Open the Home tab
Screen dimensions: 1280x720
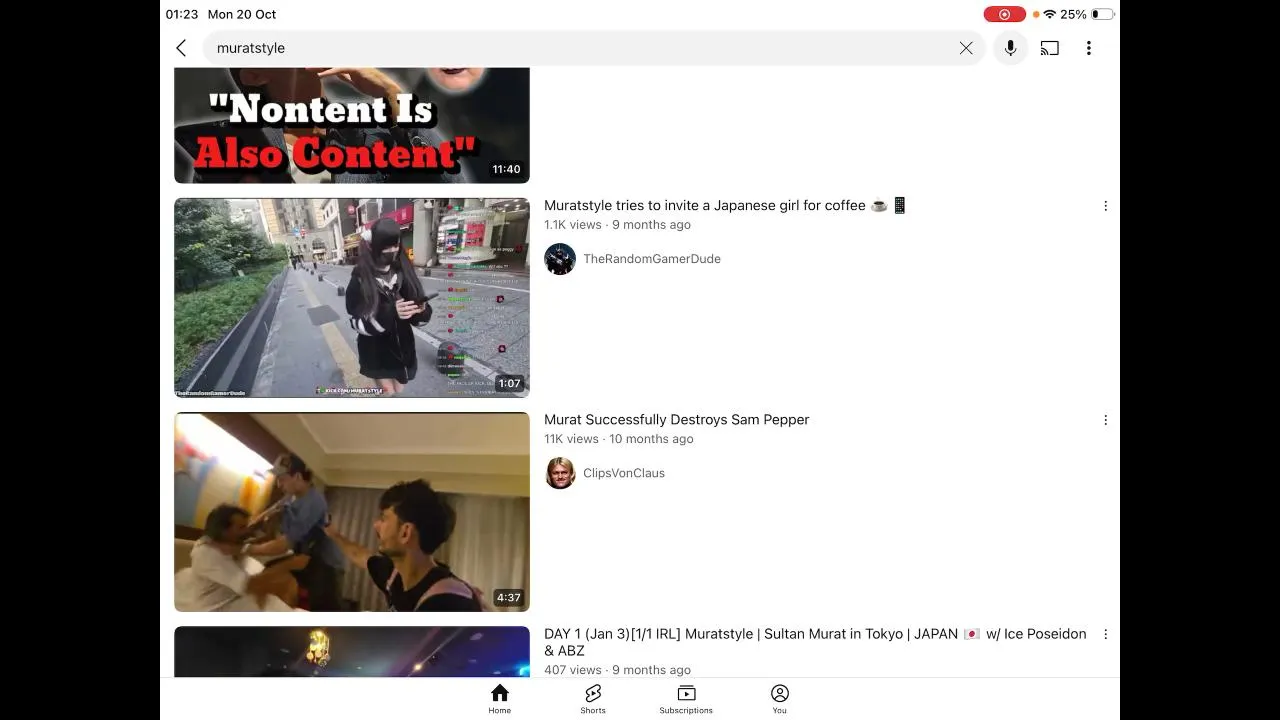click(500, 699)
